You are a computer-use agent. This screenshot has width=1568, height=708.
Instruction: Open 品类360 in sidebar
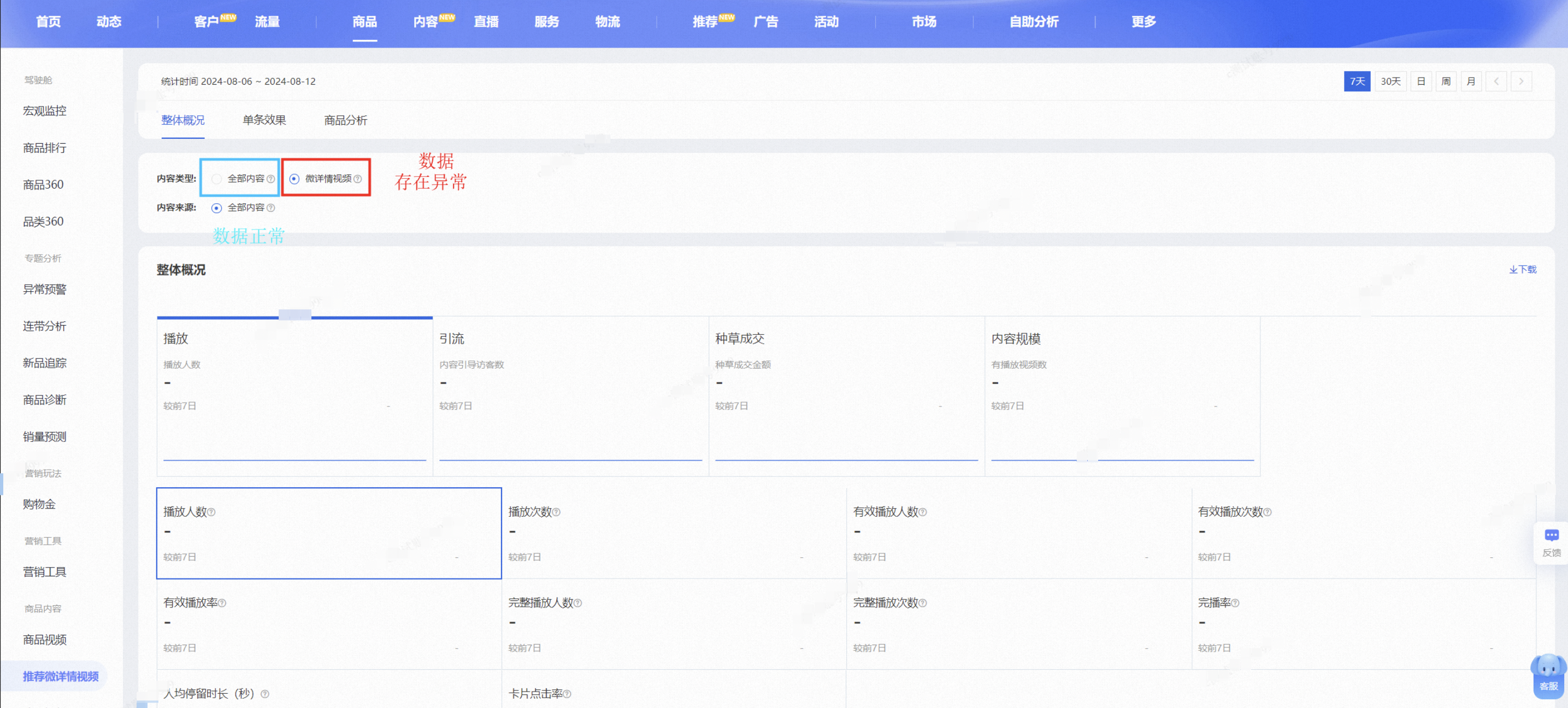(x=43, y=222)
